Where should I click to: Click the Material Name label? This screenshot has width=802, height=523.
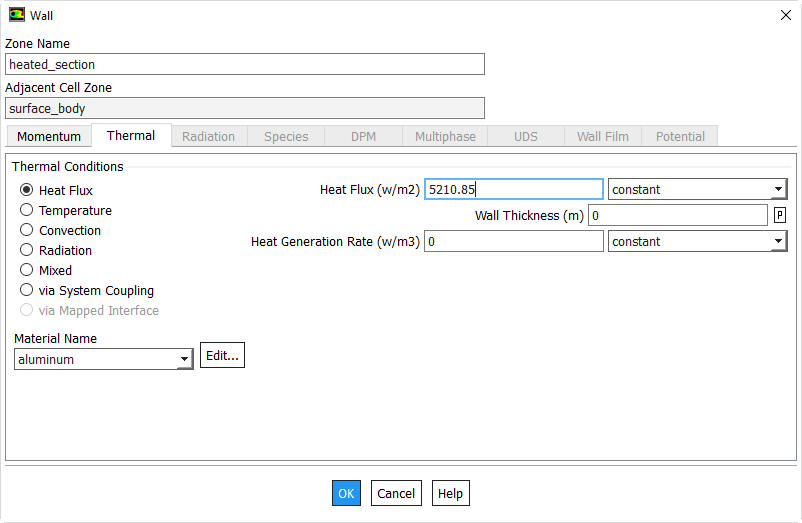point(55,338)
